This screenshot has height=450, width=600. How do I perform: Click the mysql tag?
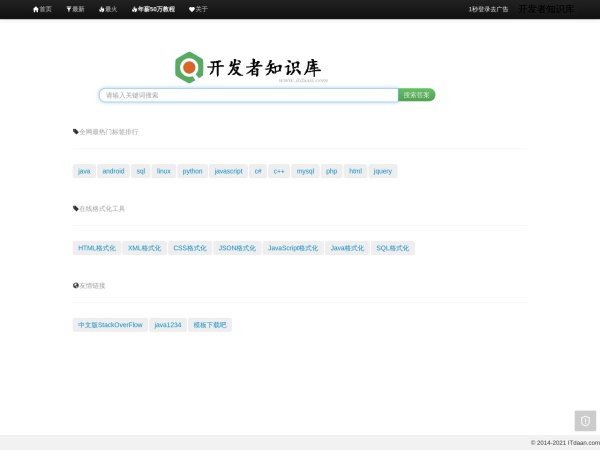305,171
